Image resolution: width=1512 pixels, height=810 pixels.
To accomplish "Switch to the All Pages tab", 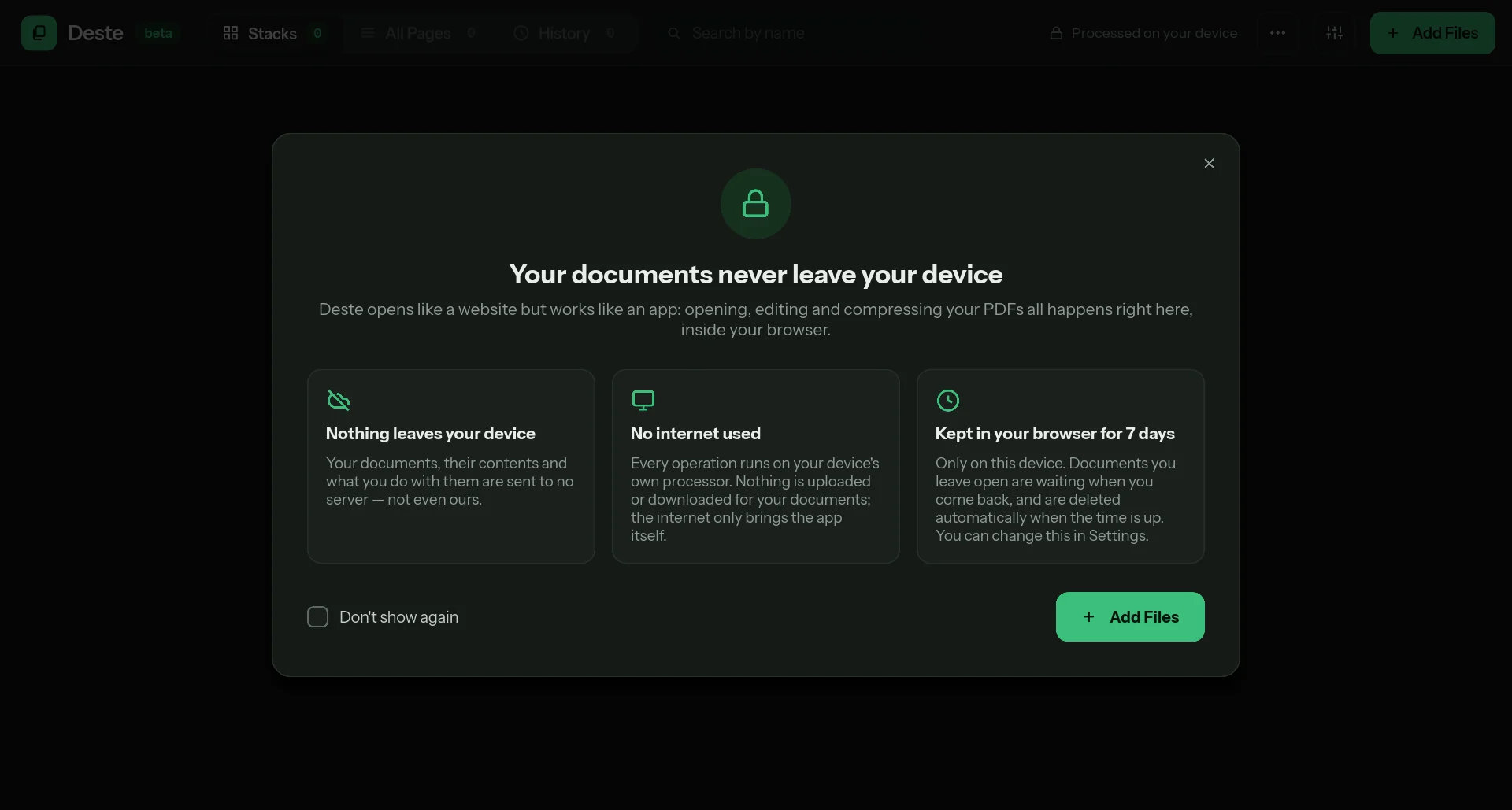I will point(418,33).
